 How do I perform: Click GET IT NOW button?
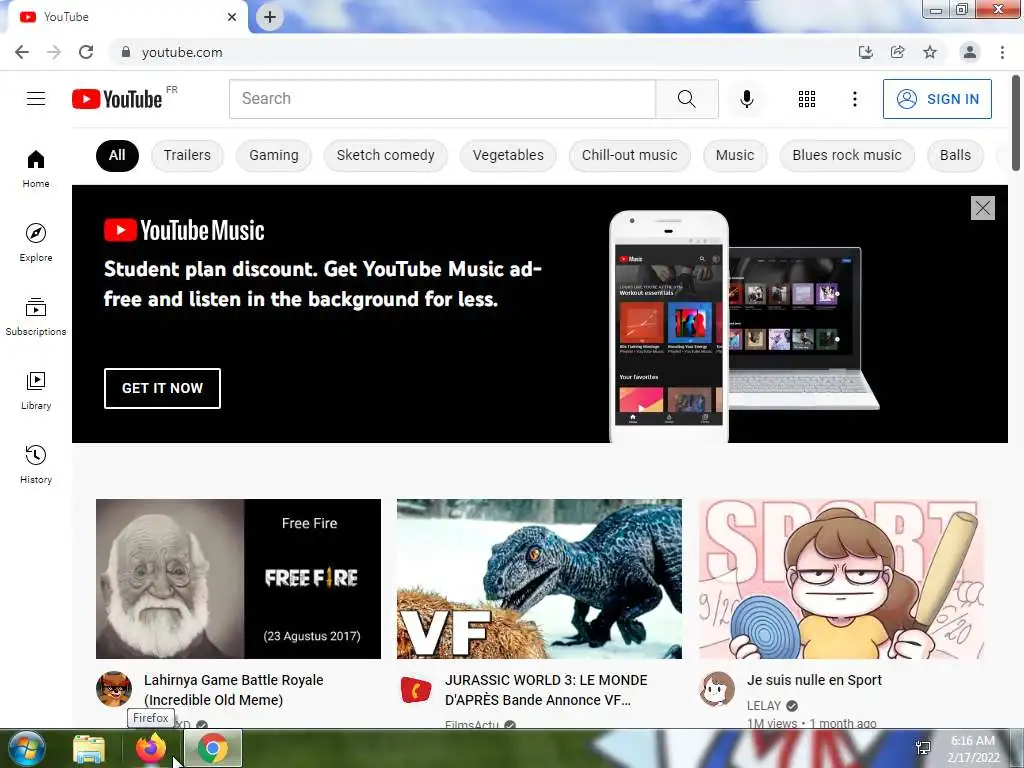pos(162,388)
